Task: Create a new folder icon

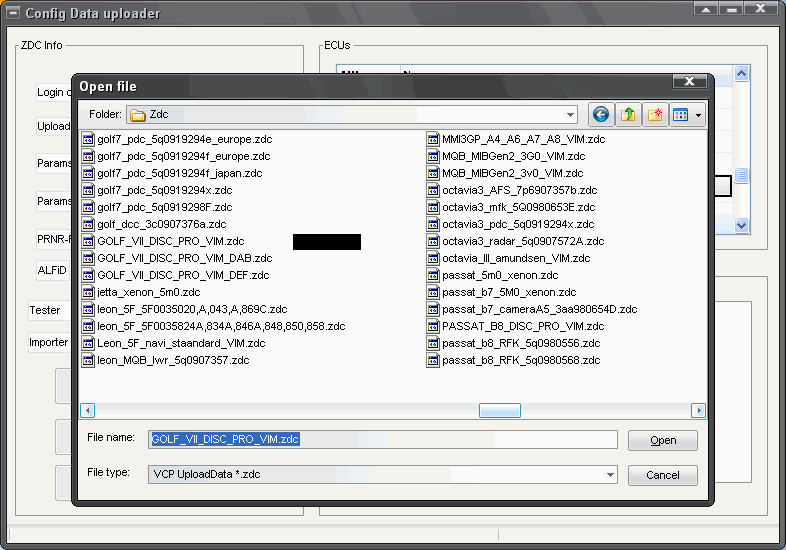Action: pyautogui.click(x=655, y=115)
